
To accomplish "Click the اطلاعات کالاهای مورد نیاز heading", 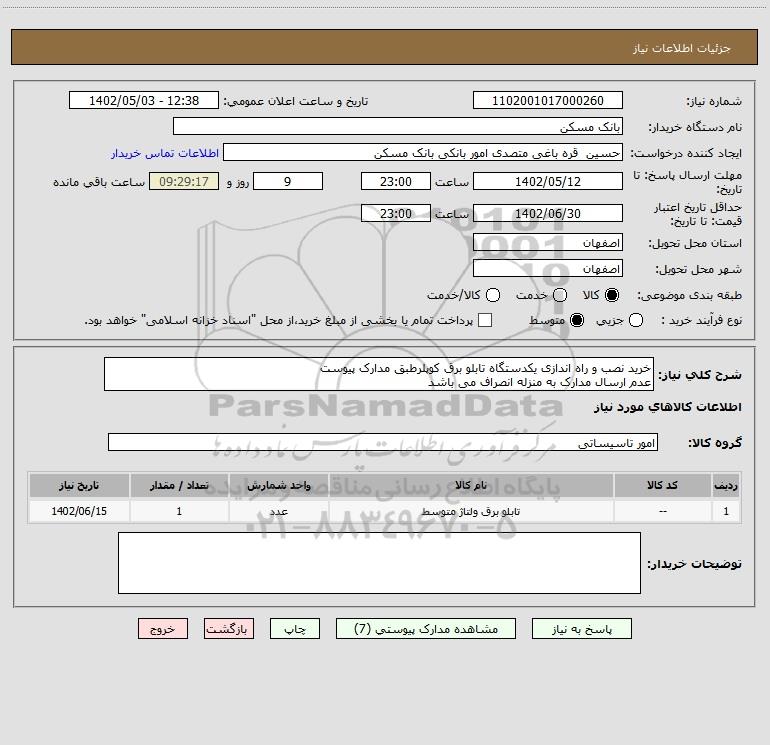I will tap(668, 407).
